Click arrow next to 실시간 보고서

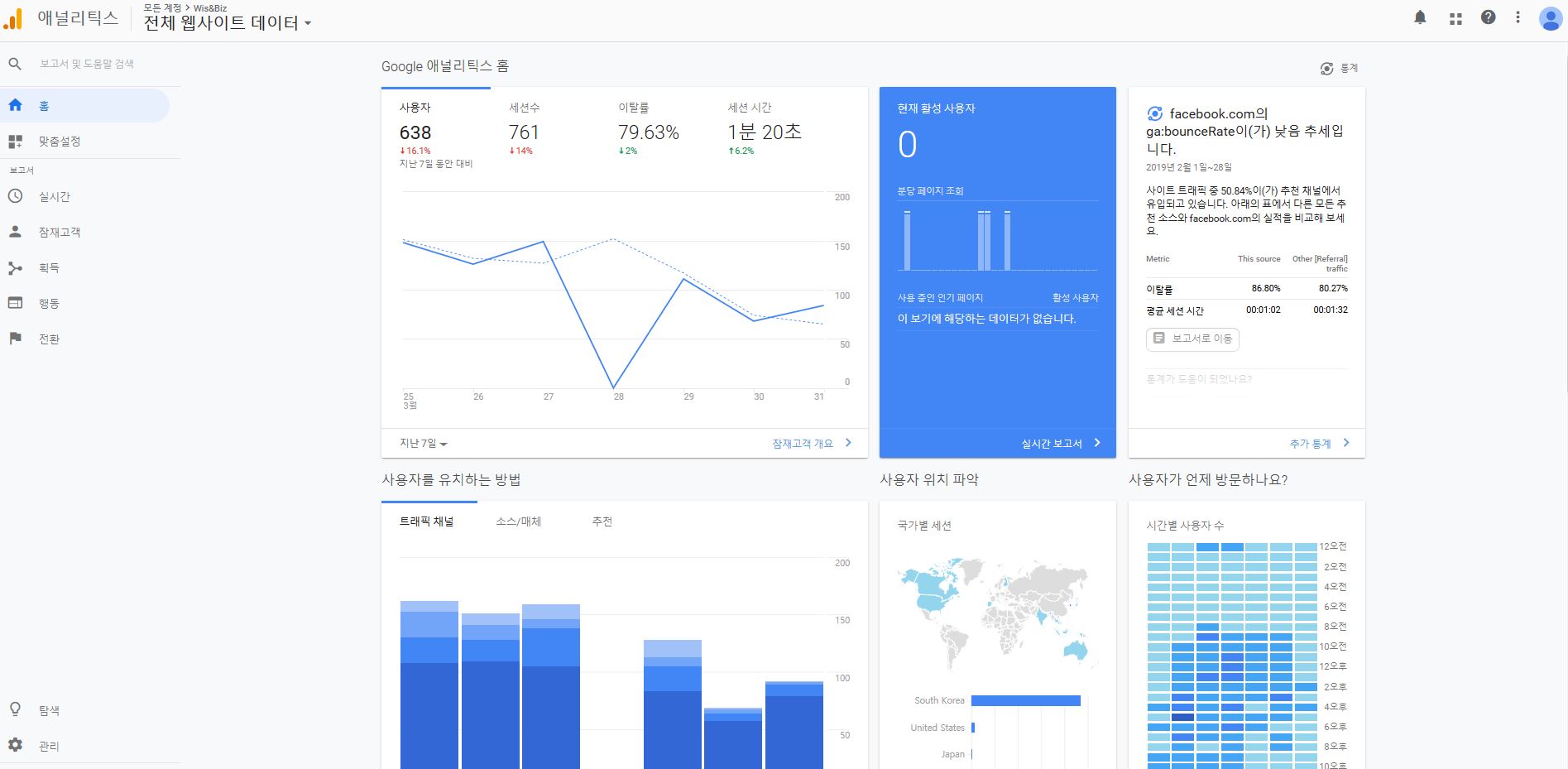pos(1097,443)
